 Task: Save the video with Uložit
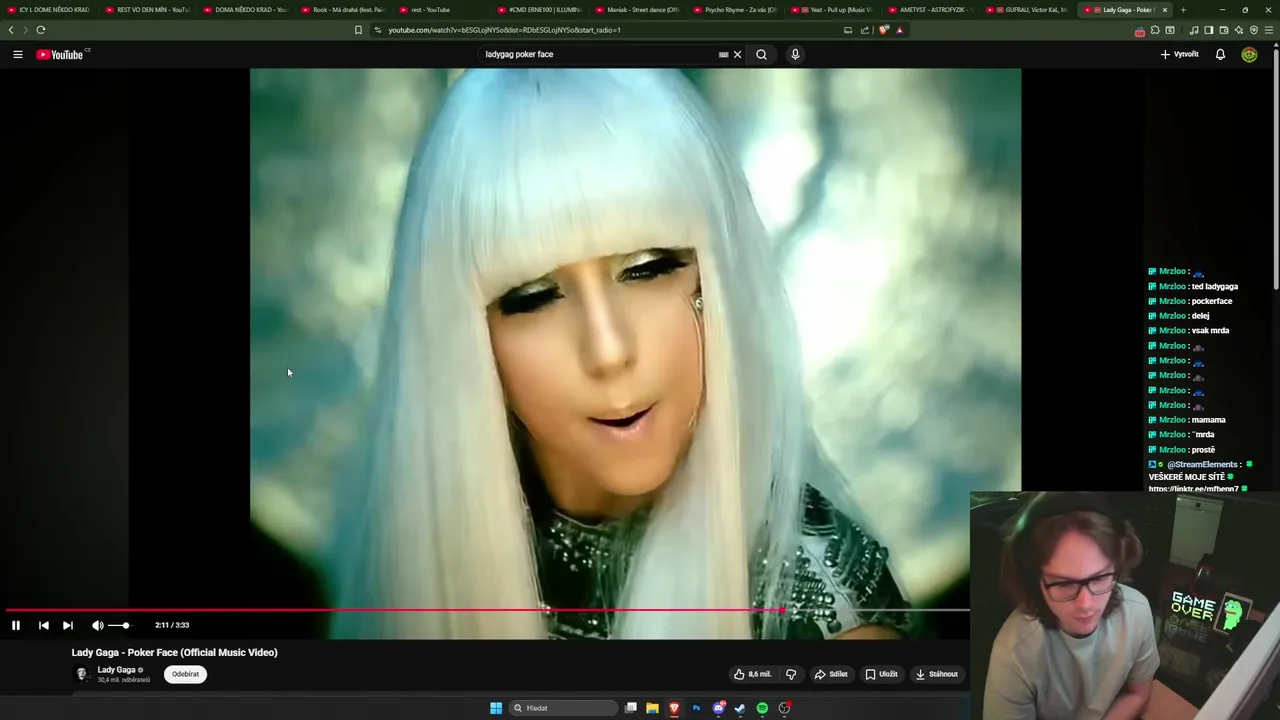(881, 674)
